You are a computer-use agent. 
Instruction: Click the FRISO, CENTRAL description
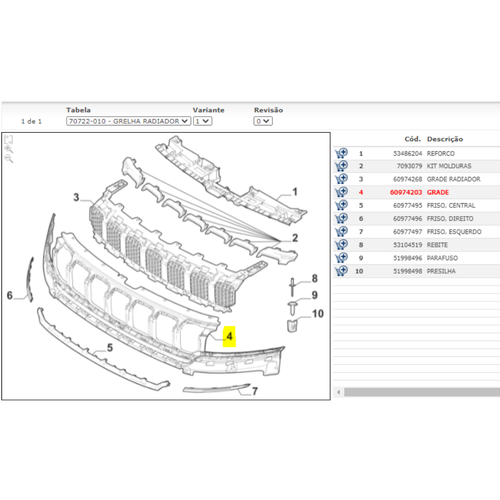(x=451, y=205)
